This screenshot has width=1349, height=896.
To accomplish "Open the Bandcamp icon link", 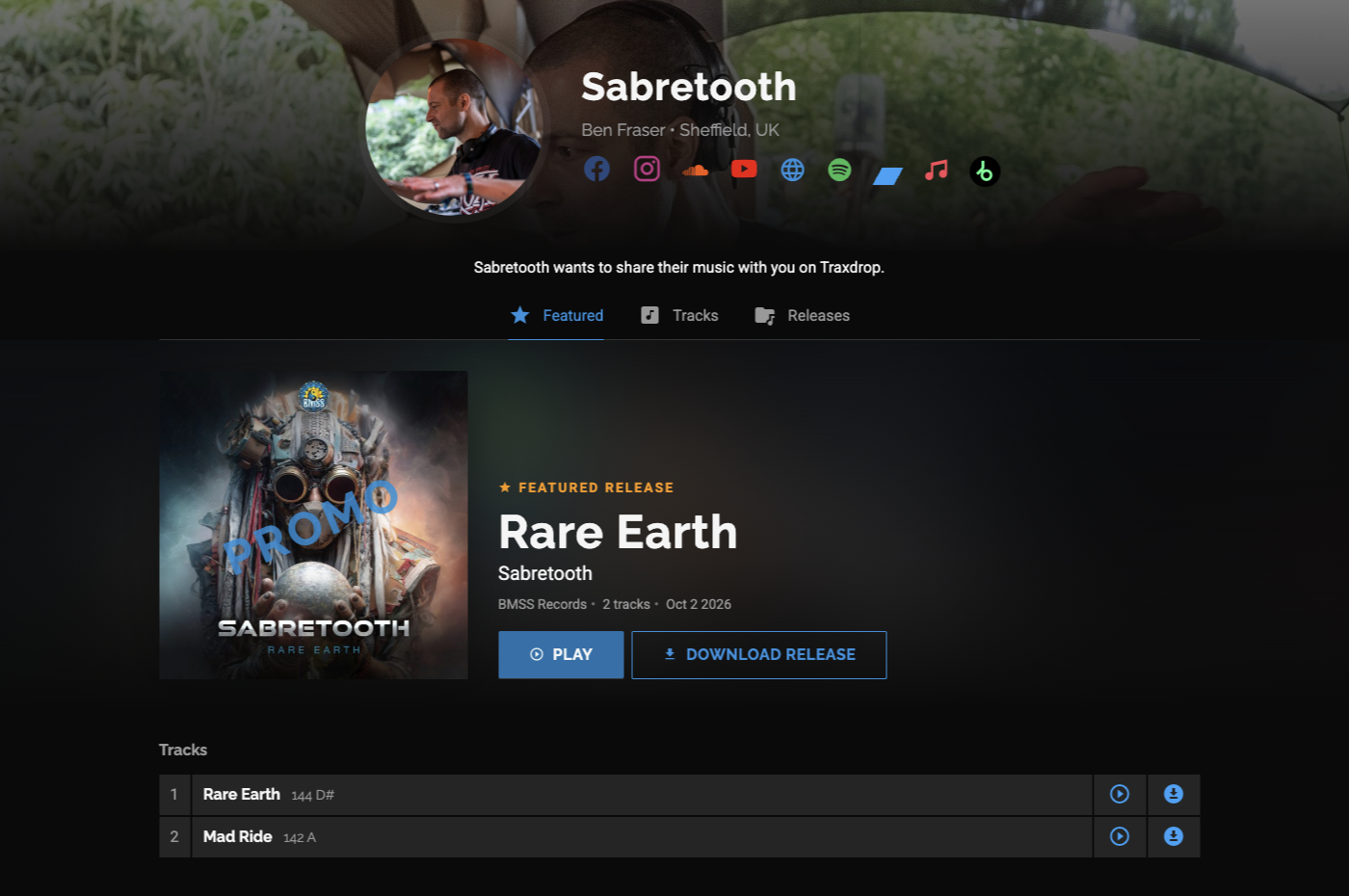I will tap(887, 175).
